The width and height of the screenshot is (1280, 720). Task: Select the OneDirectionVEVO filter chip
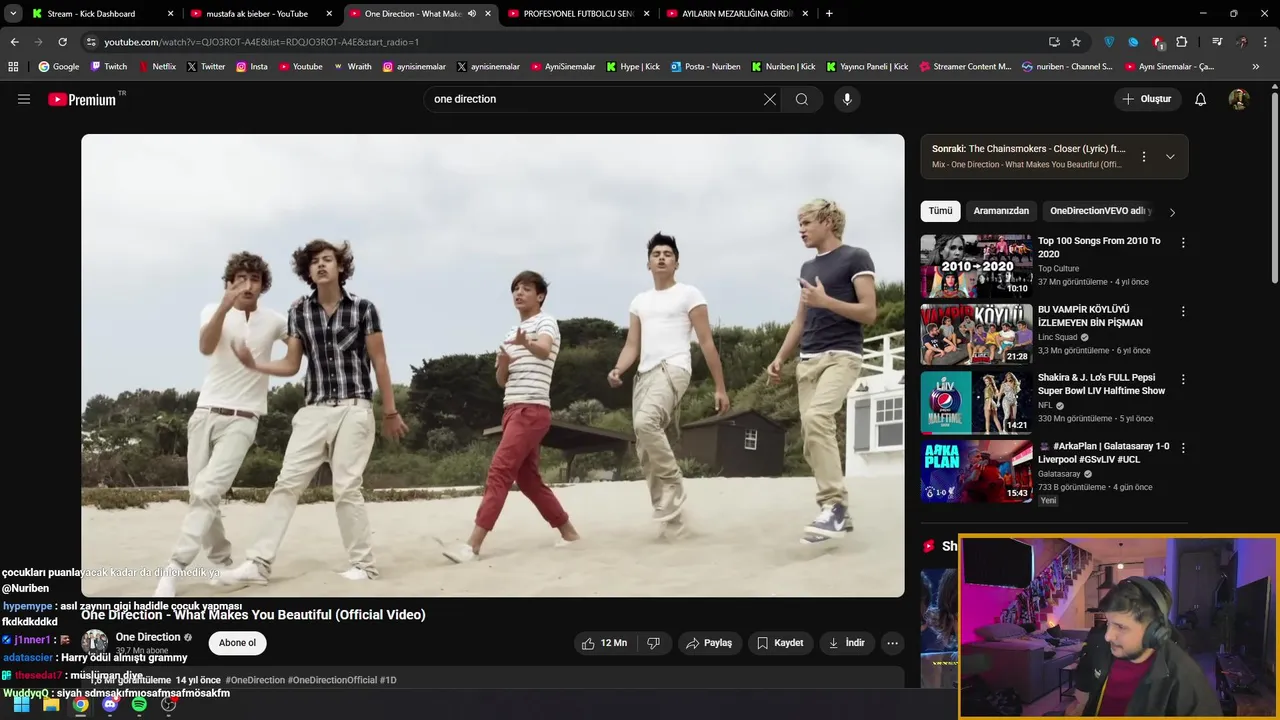click(x=1100, y=211)
